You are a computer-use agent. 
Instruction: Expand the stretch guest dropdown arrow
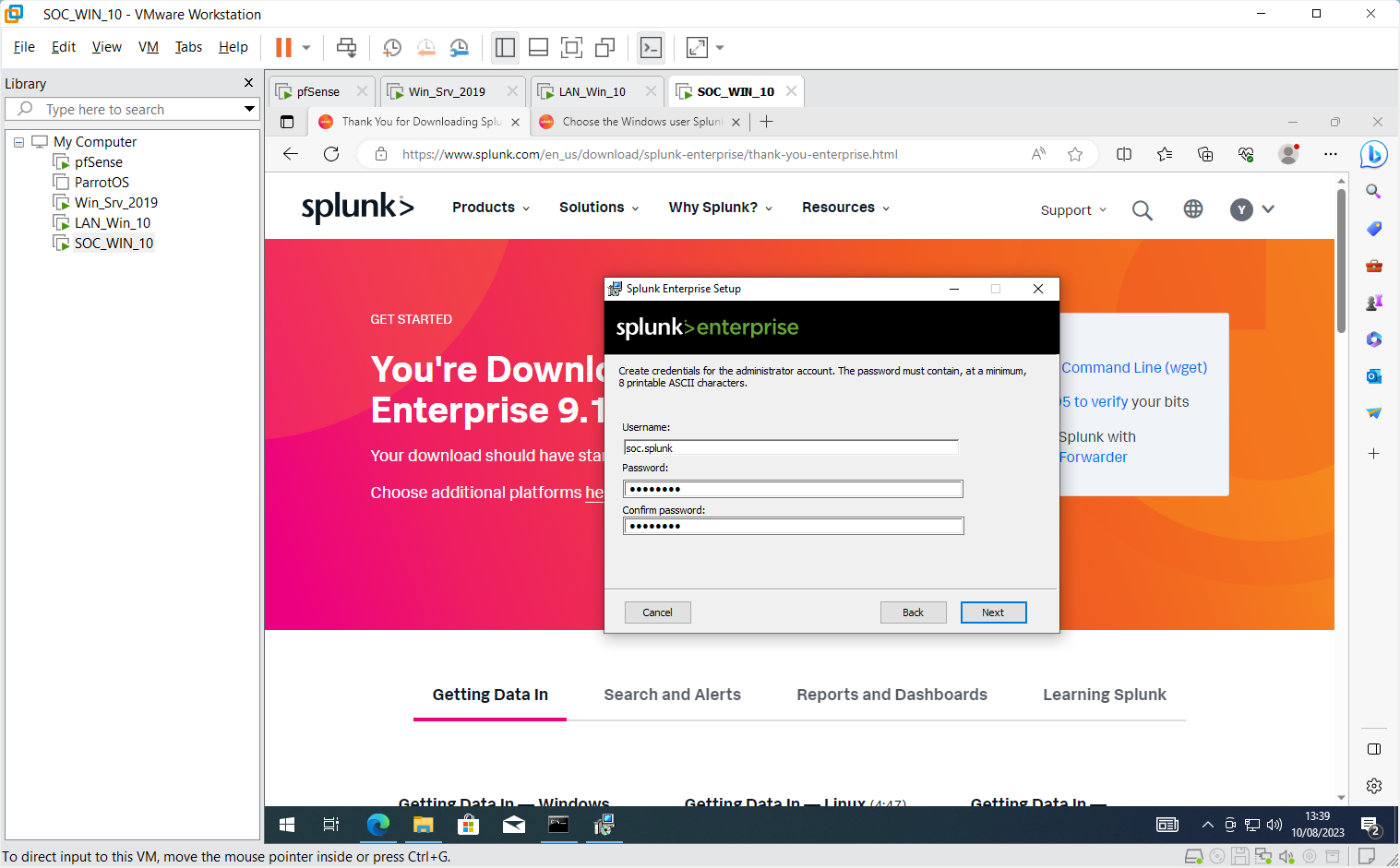(x=720, y=47)
